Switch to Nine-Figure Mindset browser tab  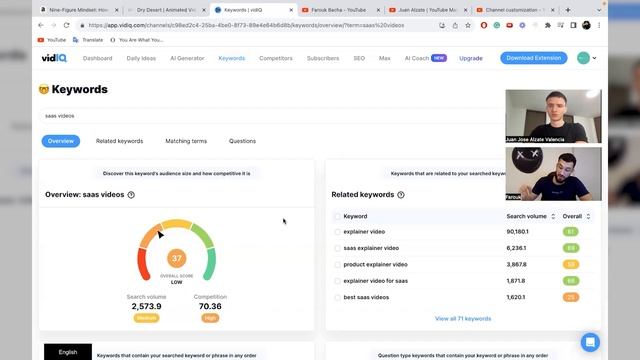[x=79, y=10]
